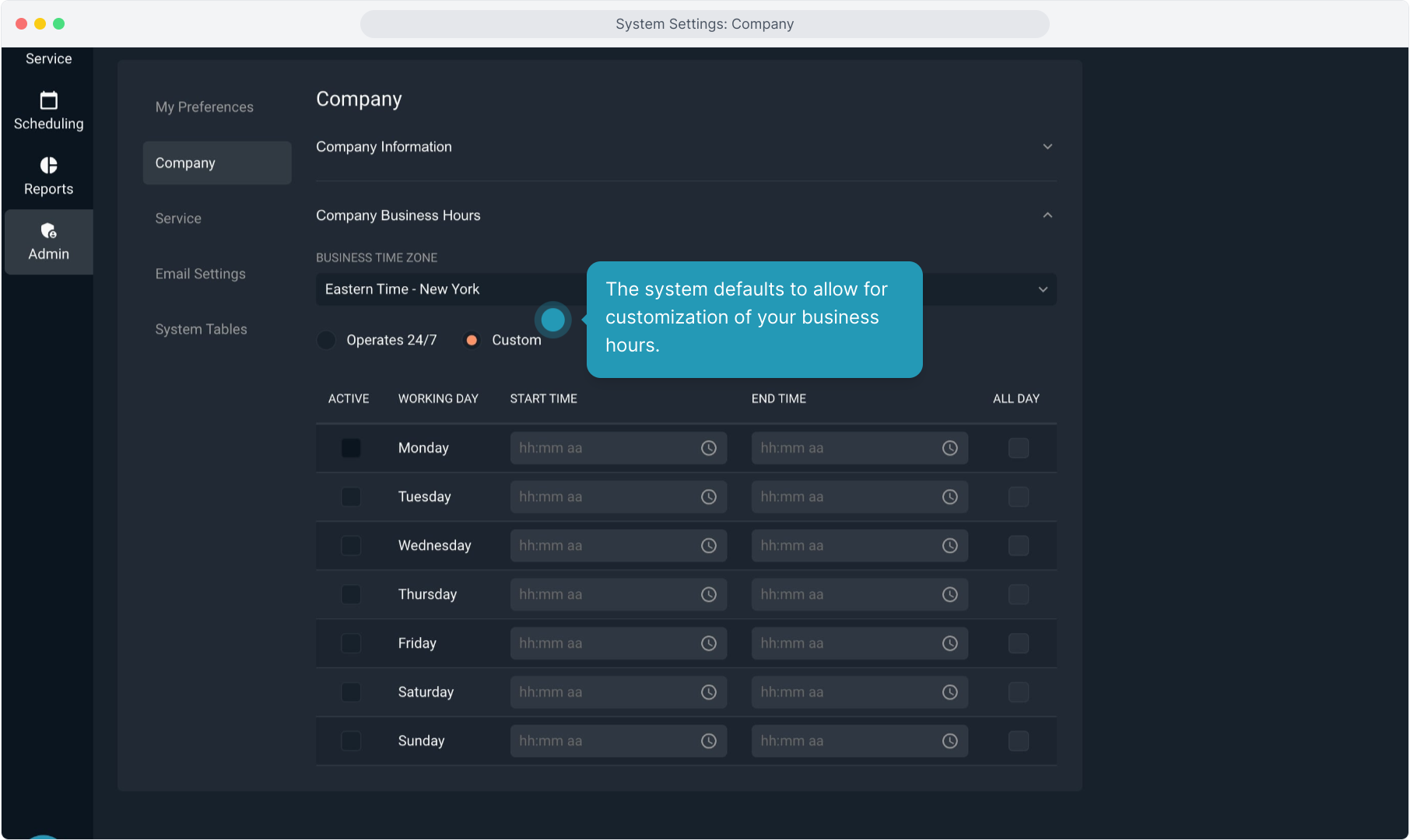The width and height of the screenshot is (1410, 840).
Task: Click clock icon in Tuesday end time
Action: click(949, 497)
